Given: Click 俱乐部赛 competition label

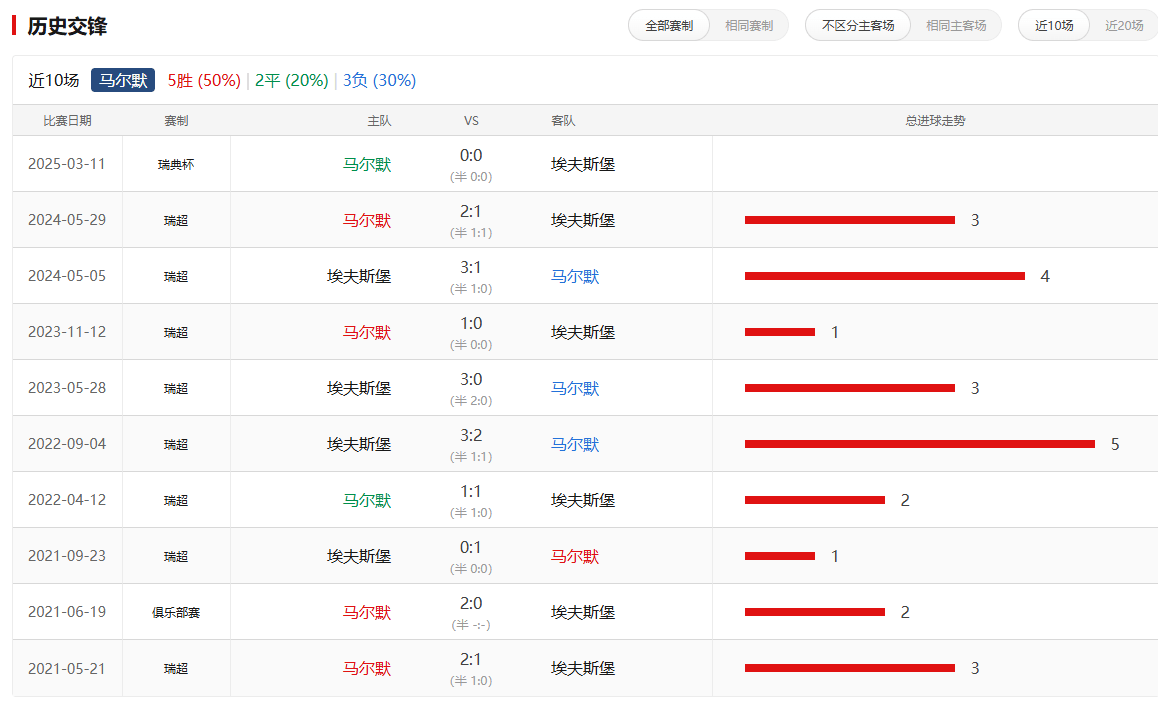Looking at the screenshot, I should click(176, 612).
